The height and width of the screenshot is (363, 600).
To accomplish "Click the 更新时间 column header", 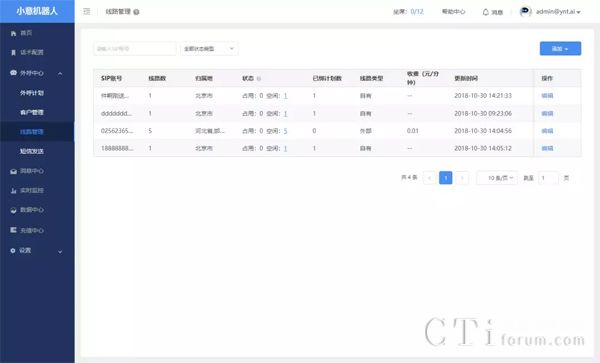I will point(466,78).
